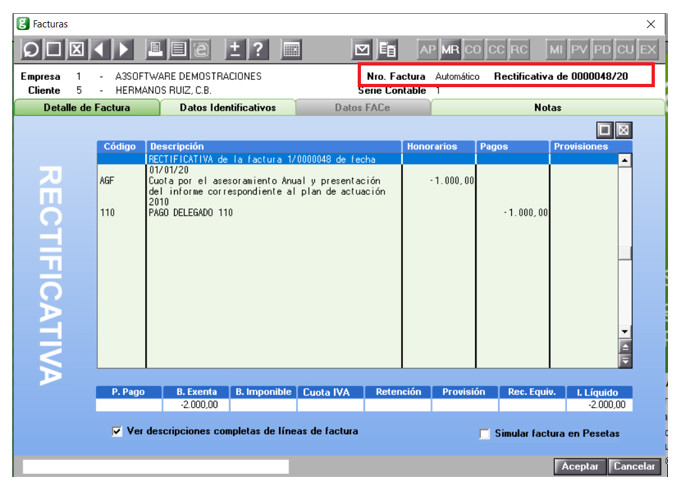Click the 110 code cell

(x=107, y=213)
